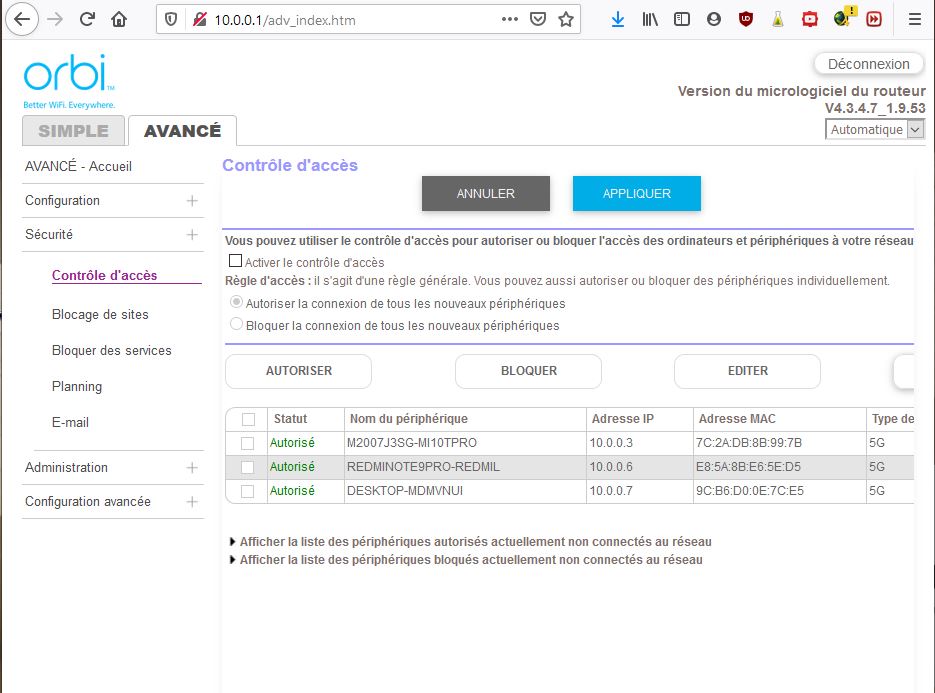Expand the Configuration sidebar section
The image size is (935, 693).
point(192,201)
